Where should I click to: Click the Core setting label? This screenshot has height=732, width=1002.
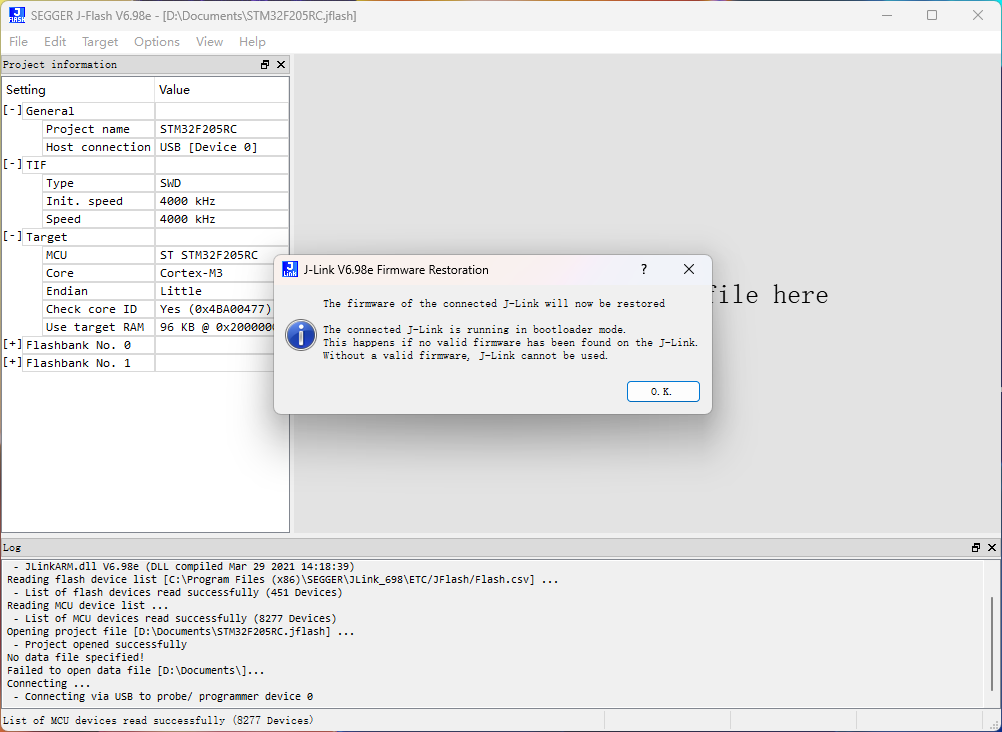click(59, 273)
